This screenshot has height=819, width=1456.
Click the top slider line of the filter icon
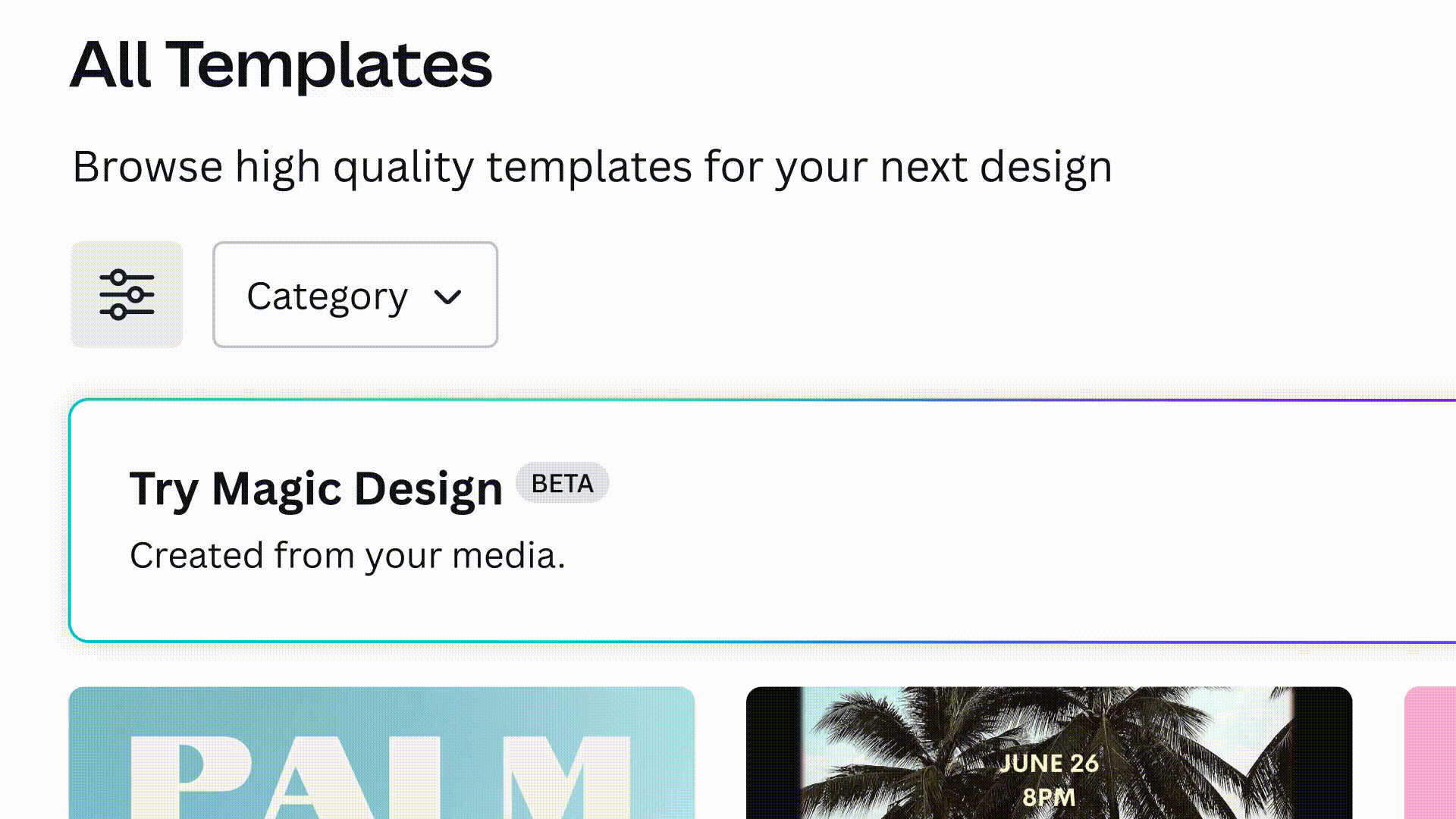pyautogui.click(x=141, y=277)
